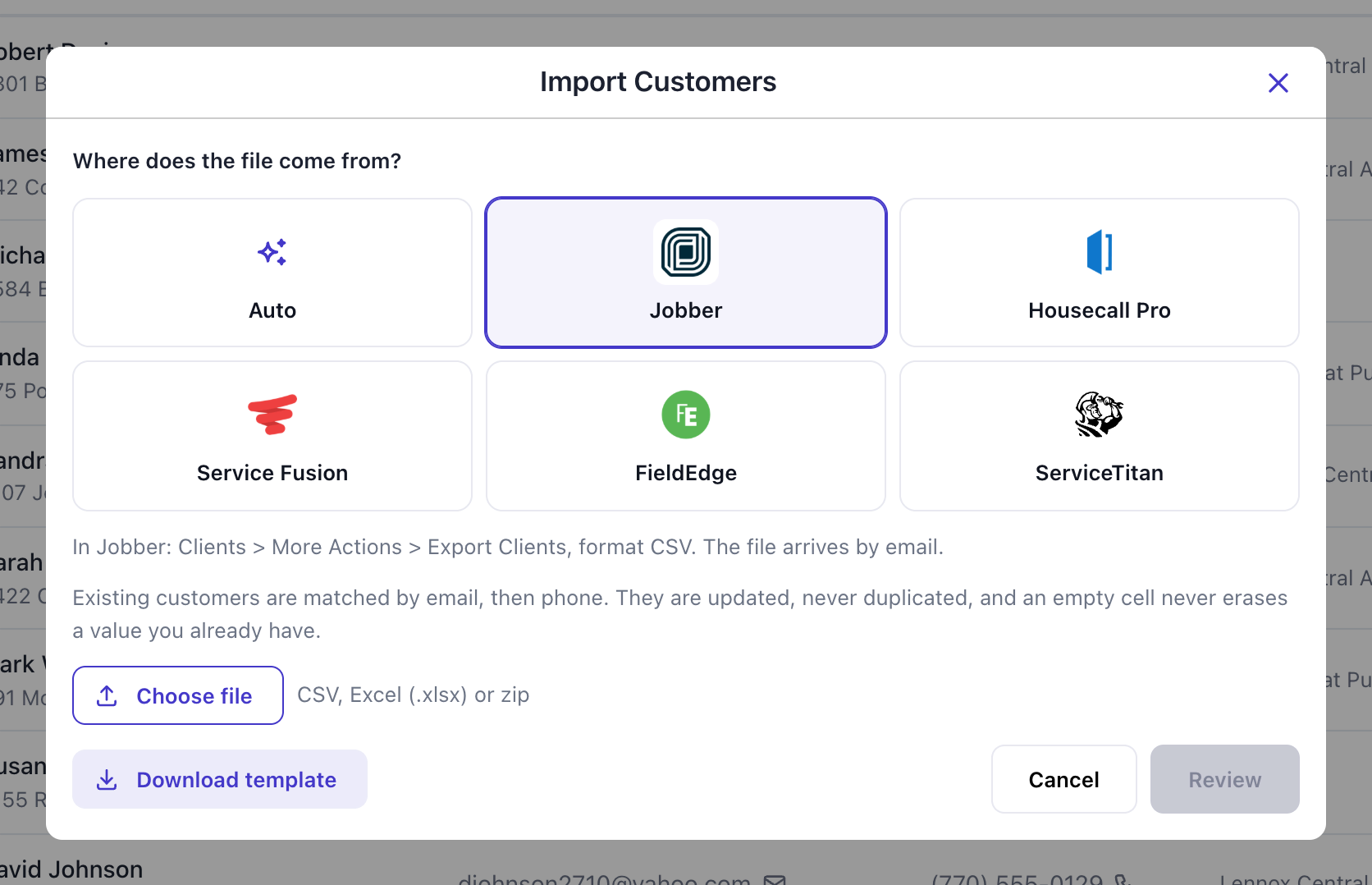Viewport: 1372px width, 885px height.
Task: Close the Import Customers dialog
Action: (1278, 83)
